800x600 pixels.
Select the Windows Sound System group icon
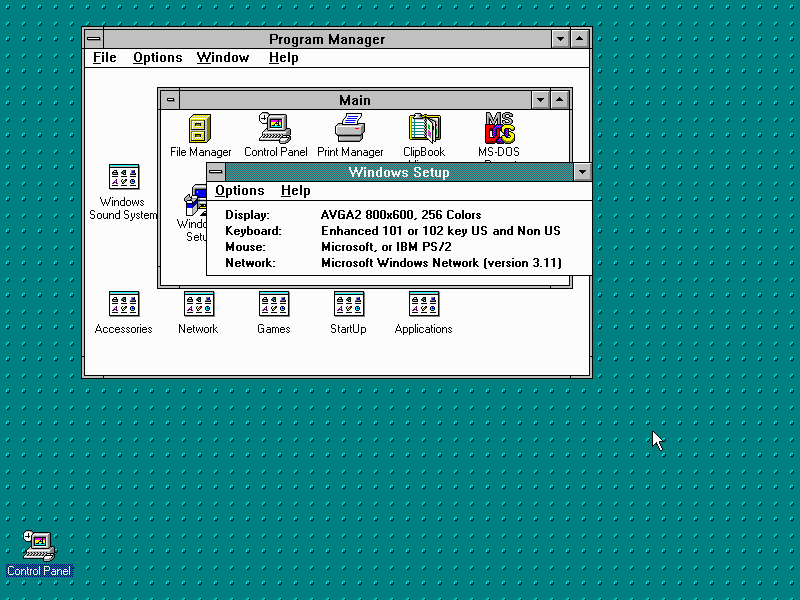(x=124, y=179)
